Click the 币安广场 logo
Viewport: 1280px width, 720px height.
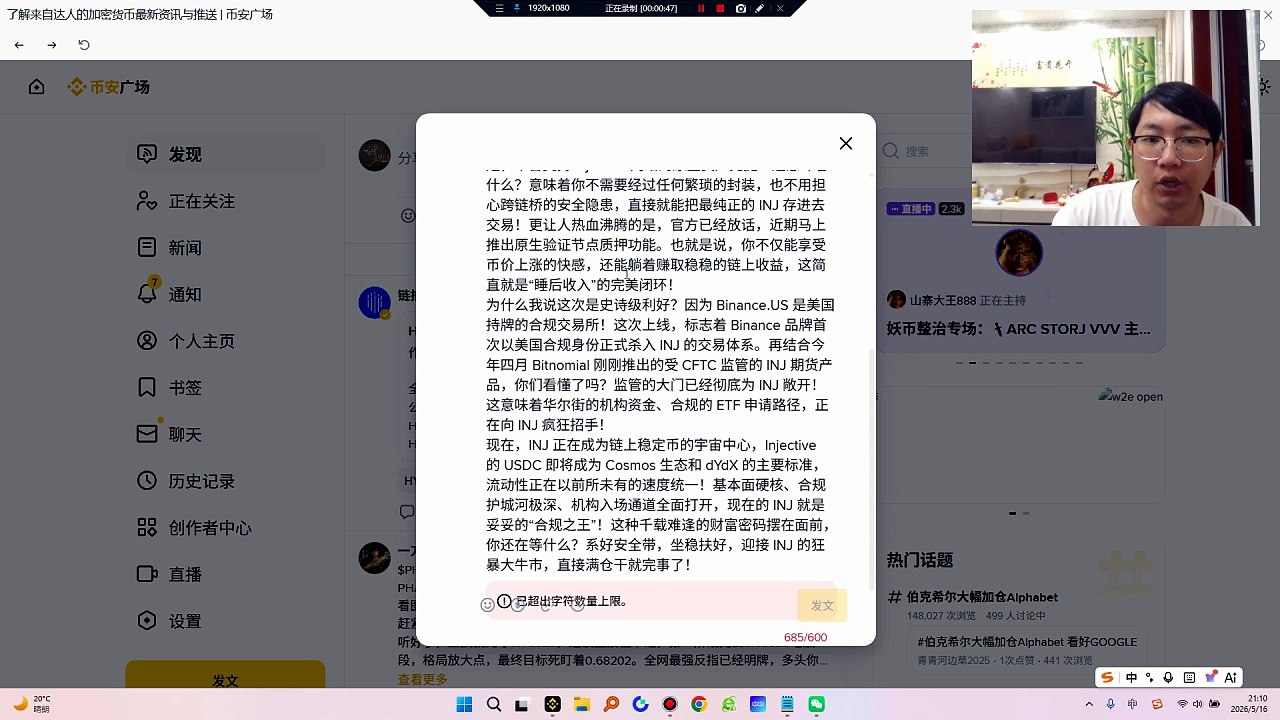(109, 87)
